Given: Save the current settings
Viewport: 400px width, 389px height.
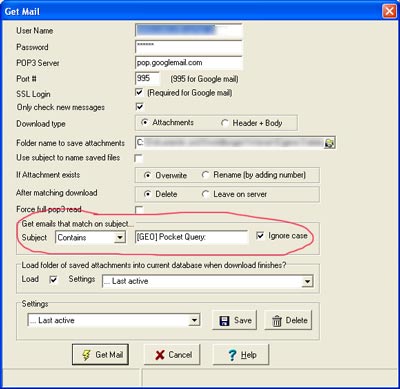Looking at the screenshot, I should pos(234,320).
